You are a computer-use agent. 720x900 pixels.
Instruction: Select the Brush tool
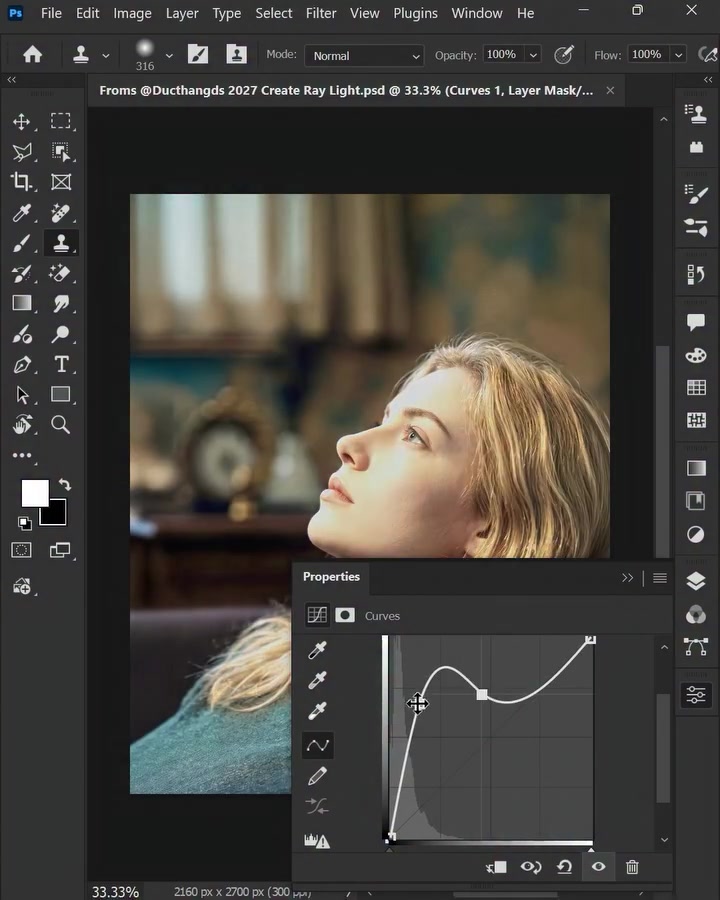tap(21, 243)
